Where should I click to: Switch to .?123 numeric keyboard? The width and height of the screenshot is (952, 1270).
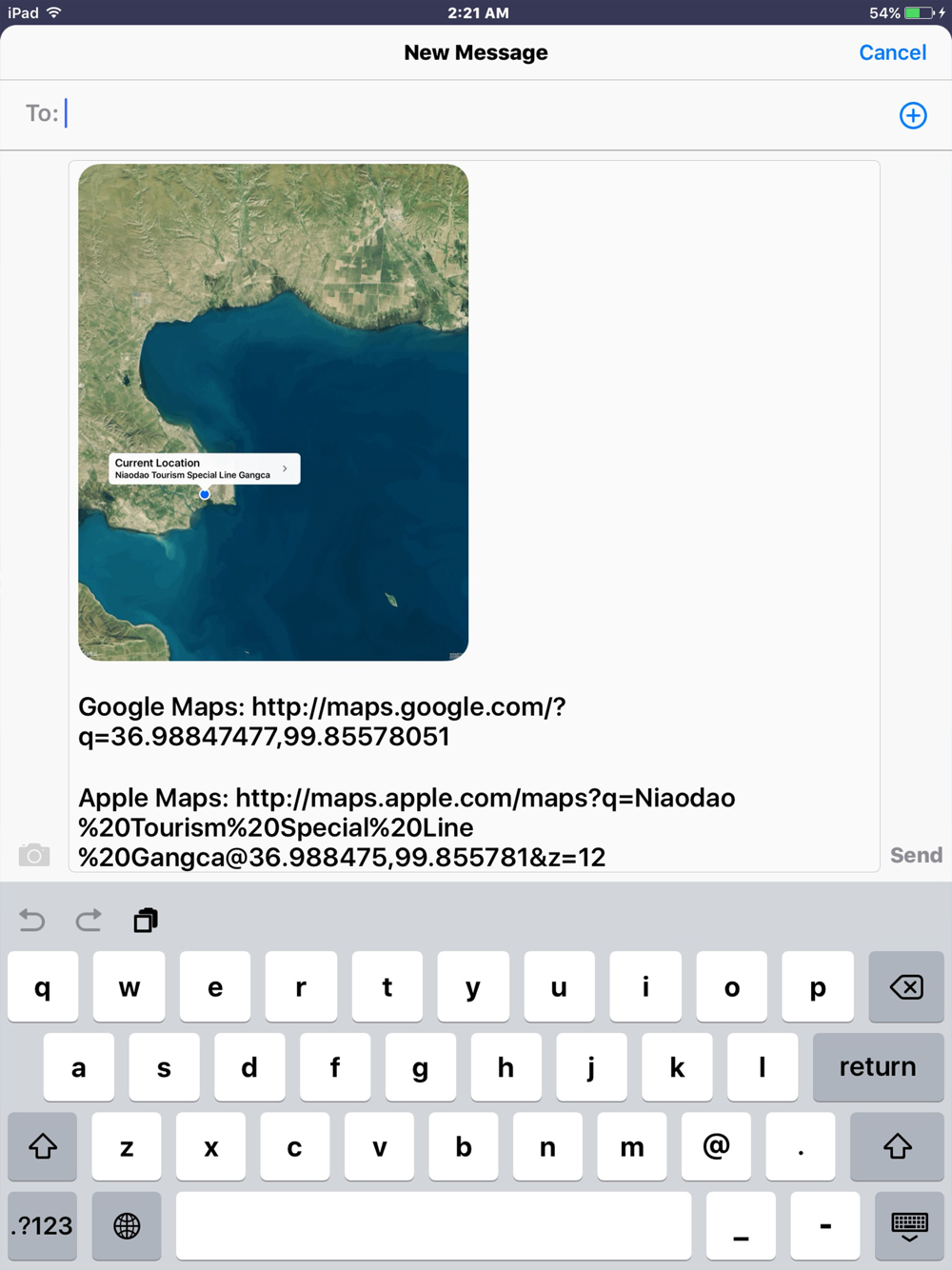(x=42, y=1226)
